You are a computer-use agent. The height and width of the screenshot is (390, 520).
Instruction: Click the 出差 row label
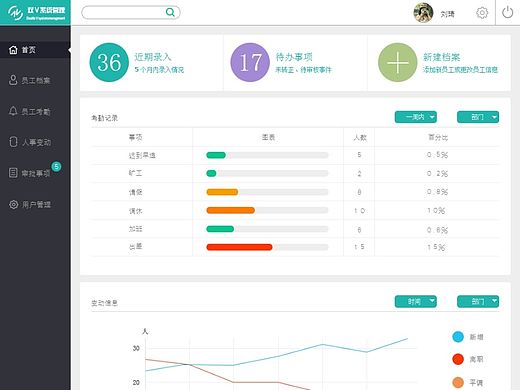pos(135,247)
